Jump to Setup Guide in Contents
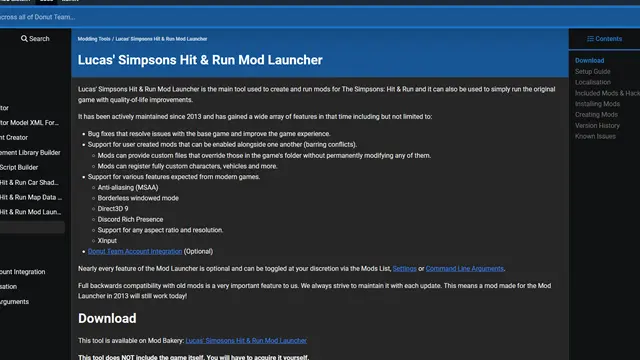The width and height of the screenshot is (640, 360). [593, 71]
